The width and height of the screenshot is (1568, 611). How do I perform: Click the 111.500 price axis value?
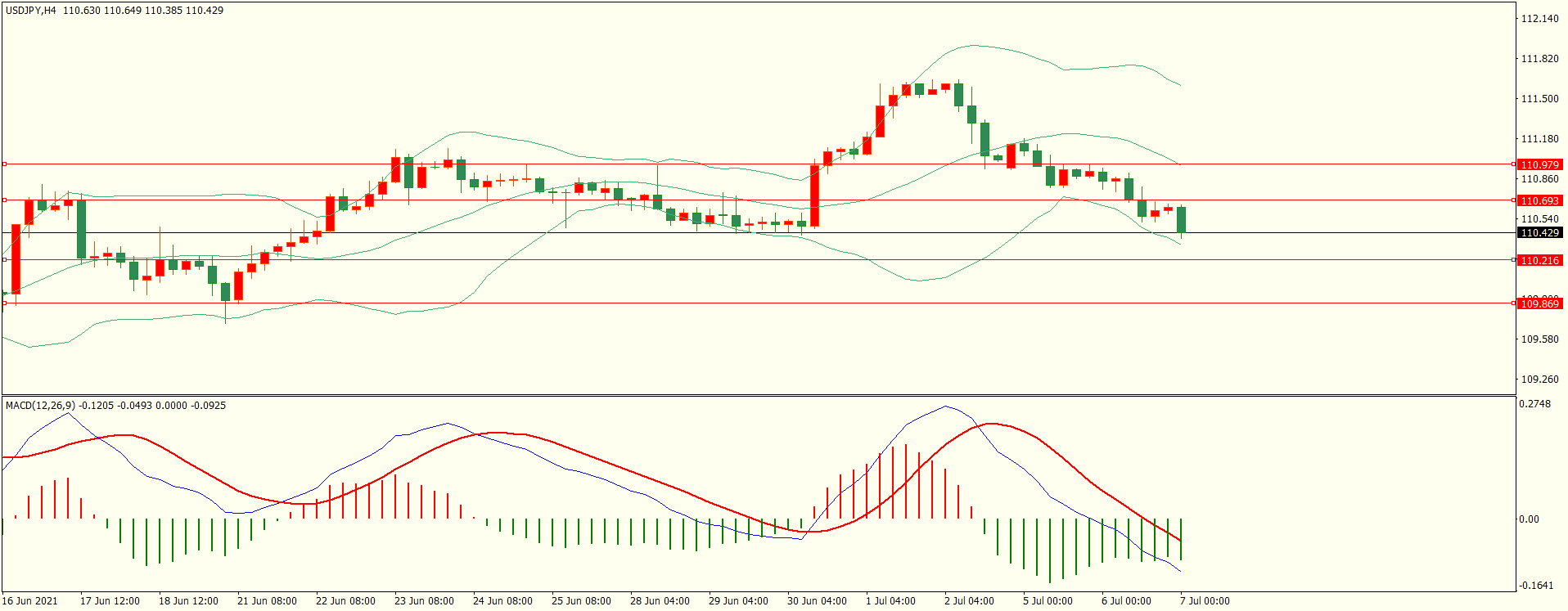(x=1539, y=99)
